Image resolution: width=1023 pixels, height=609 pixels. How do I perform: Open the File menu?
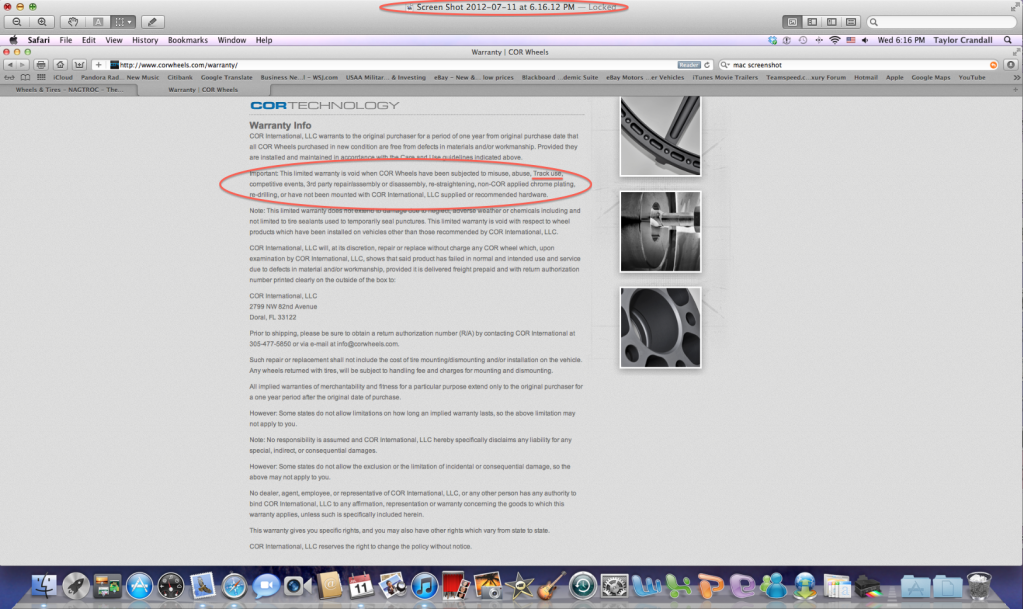click(66, 40)
